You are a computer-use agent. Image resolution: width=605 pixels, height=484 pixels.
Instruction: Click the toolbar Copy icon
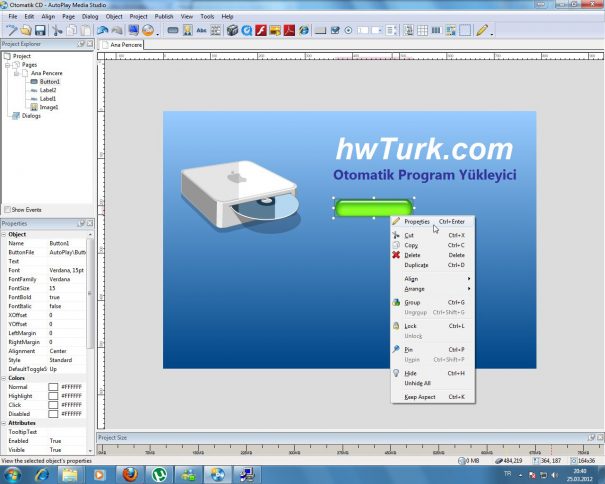click(72, 30)
